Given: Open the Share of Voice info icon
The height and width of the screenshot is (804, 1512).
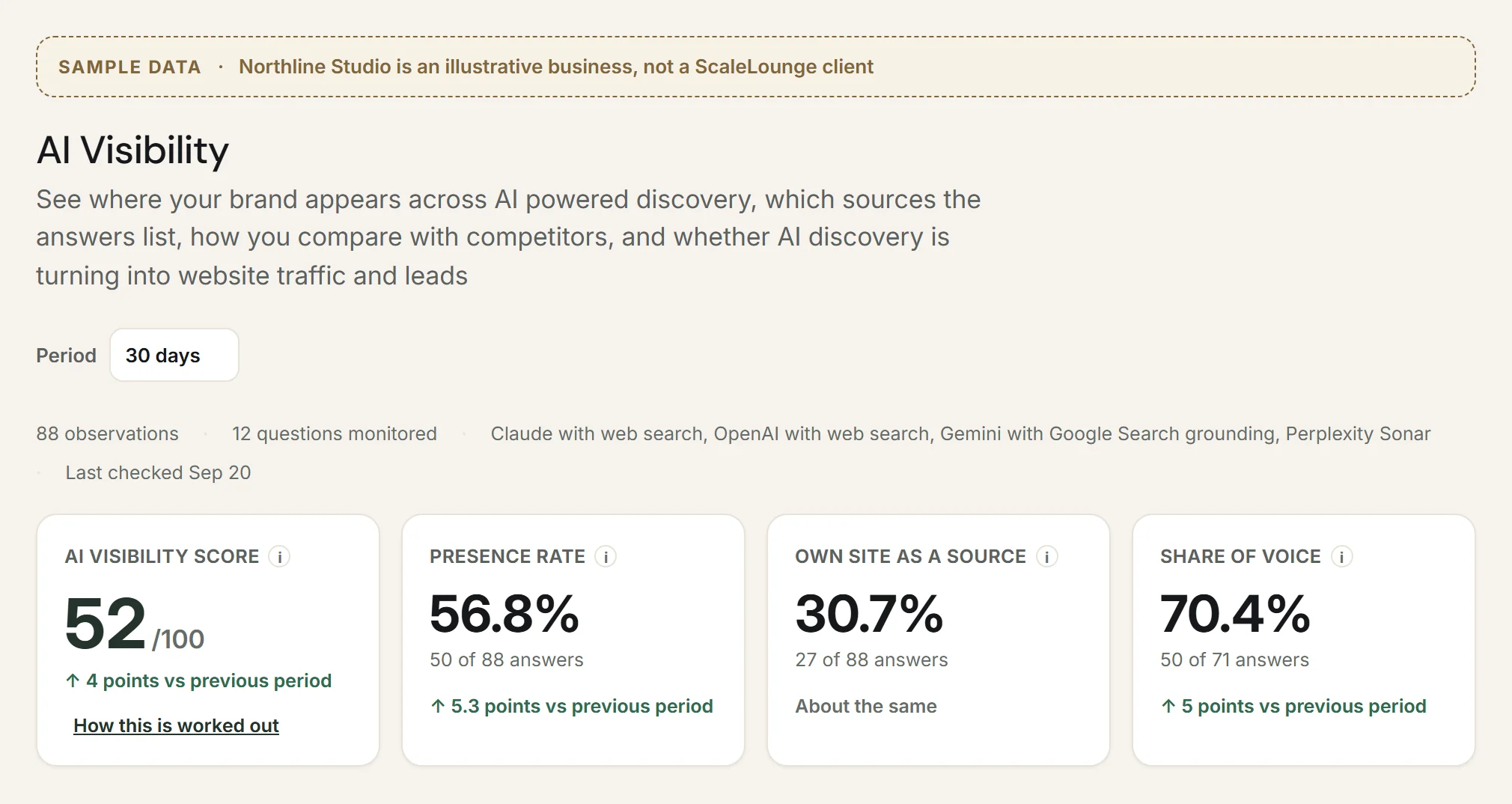Looking at the screenshot, I should pyautogui.click(x=1341, y=556).
